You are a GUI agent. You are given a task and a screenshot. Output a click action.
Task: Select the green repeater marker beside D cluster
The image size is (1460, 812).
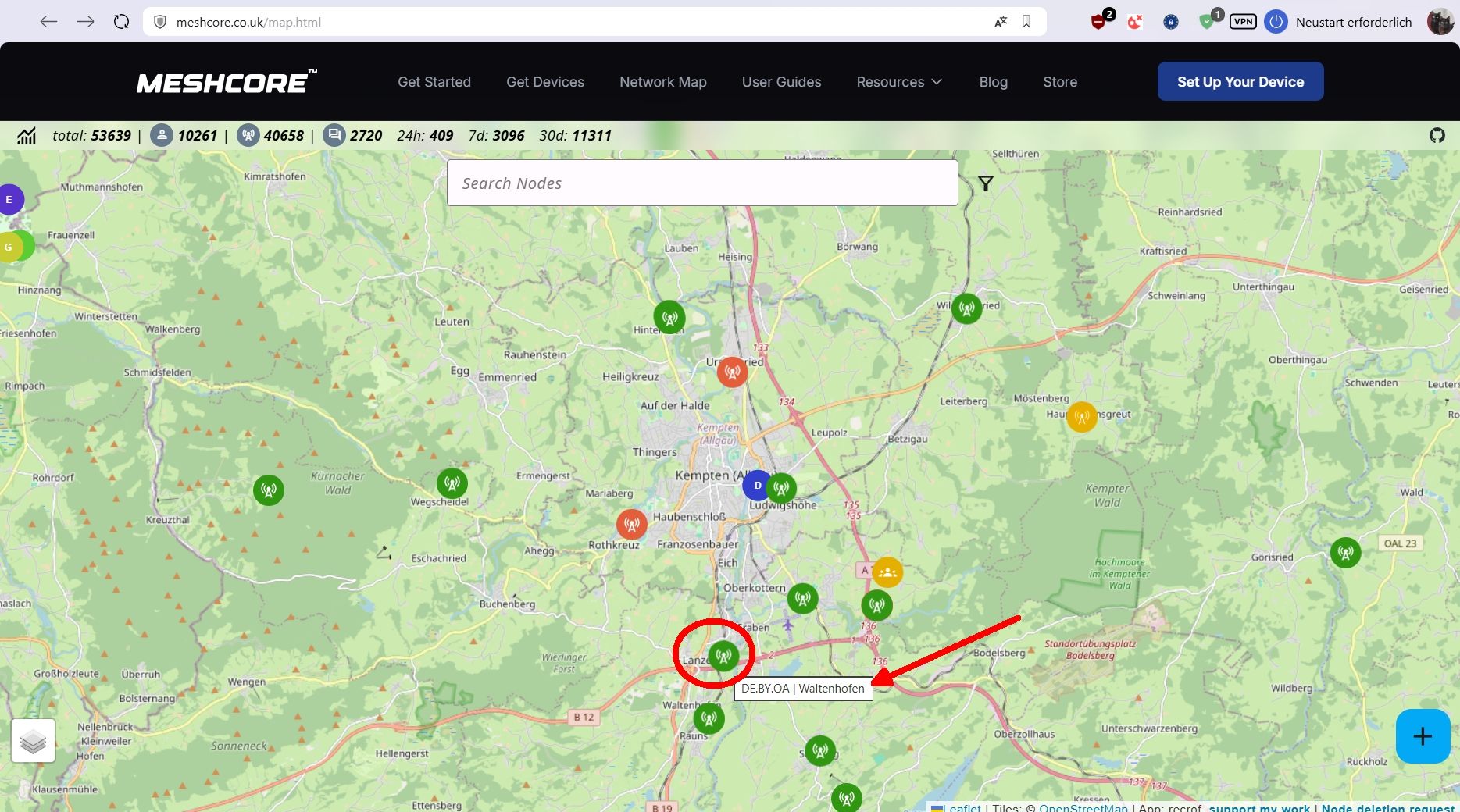point(781,489)
